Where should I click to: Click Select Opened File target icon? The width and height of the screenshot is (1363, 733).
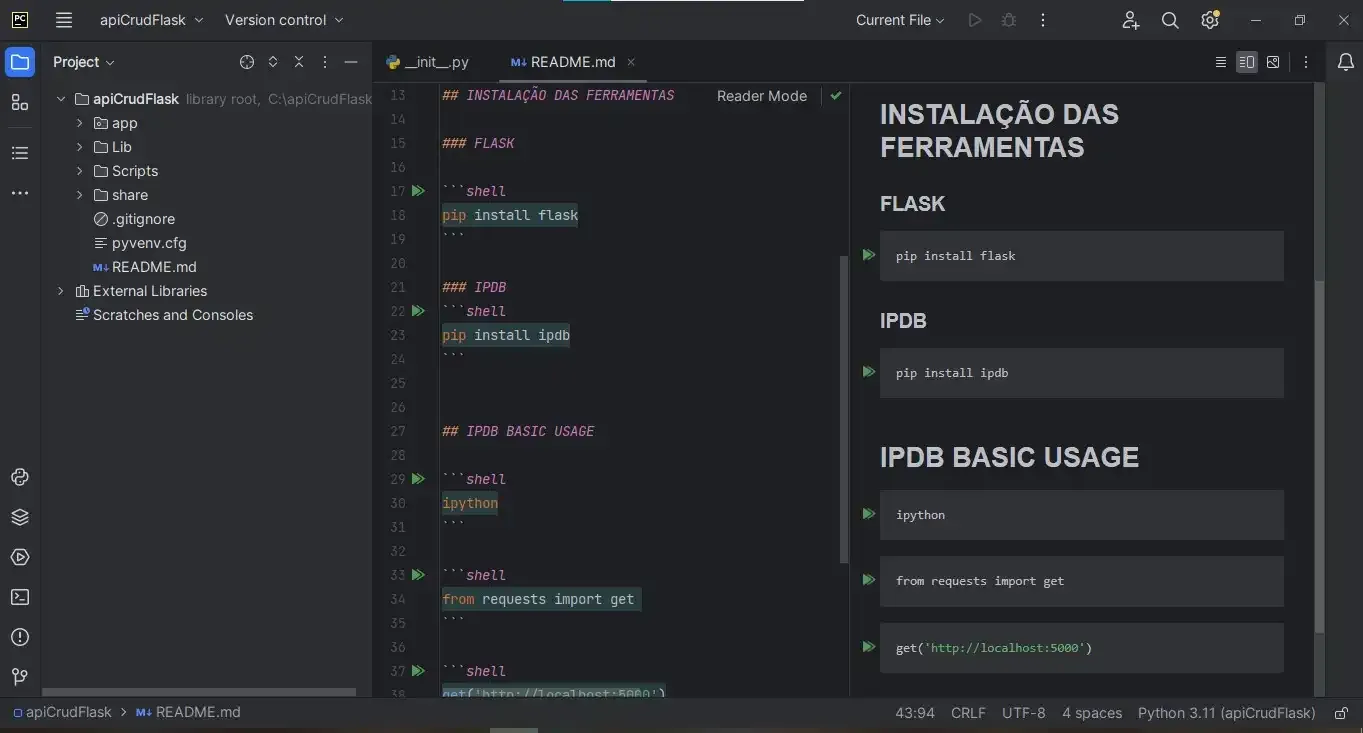click(247, 62)
